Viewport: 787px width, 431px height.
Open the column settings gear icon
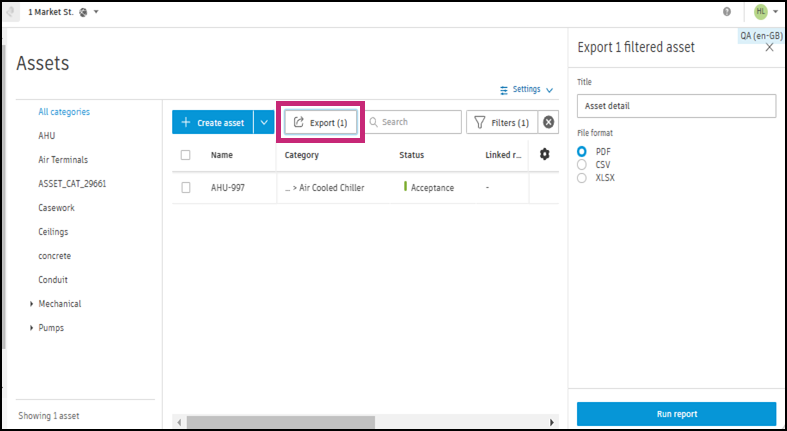click(545, 155)
